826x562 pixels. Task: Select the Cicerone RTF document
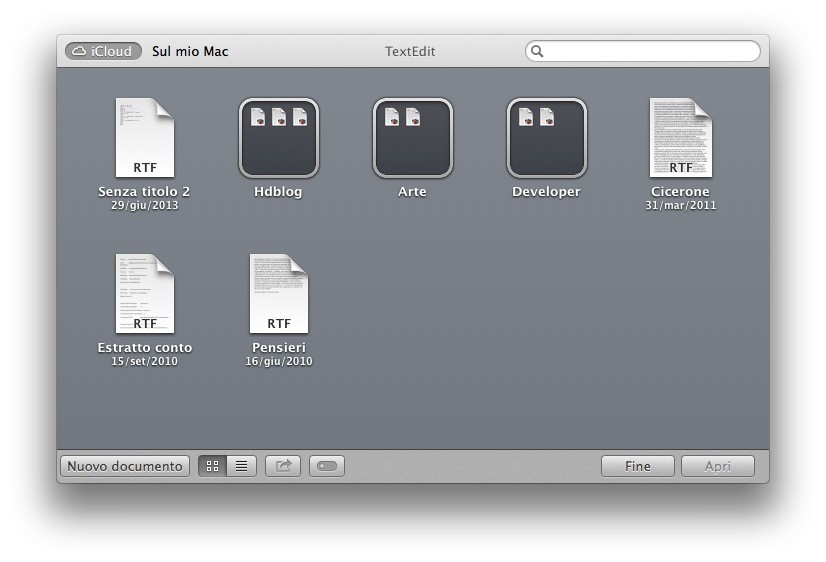pos(680,138)
